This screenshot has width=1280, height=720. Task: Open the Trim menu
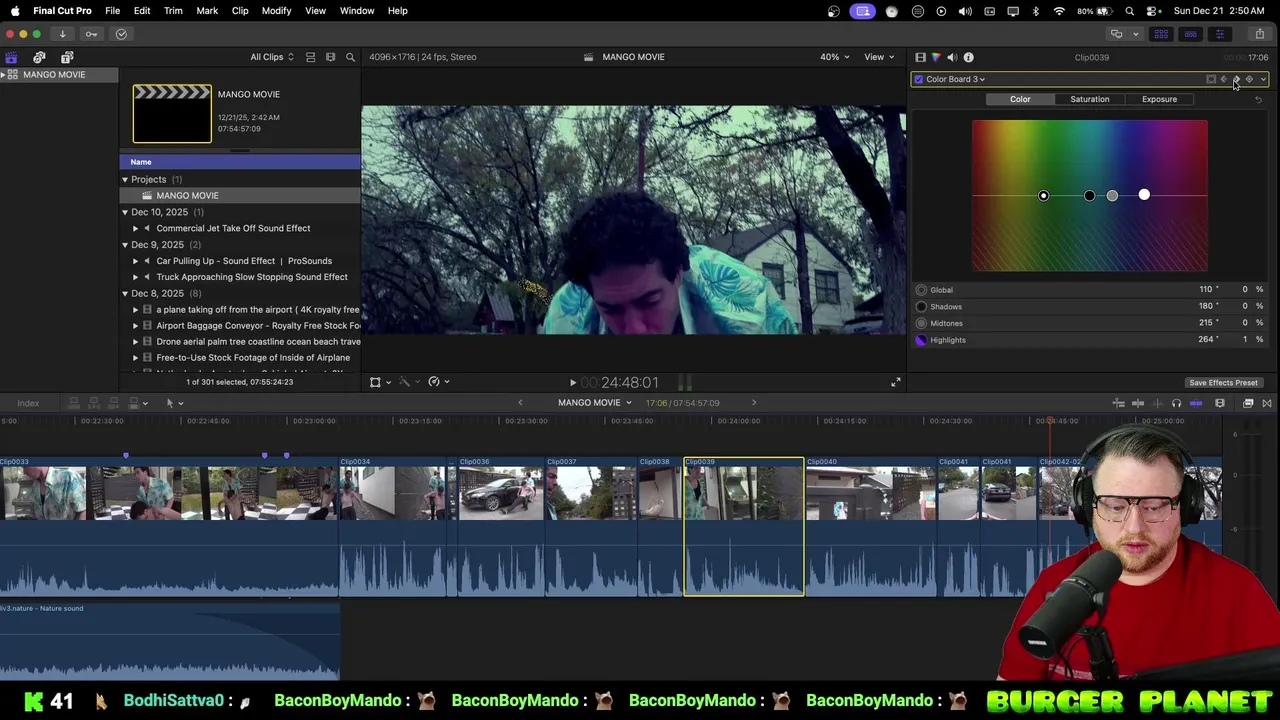tap(173, 11)
